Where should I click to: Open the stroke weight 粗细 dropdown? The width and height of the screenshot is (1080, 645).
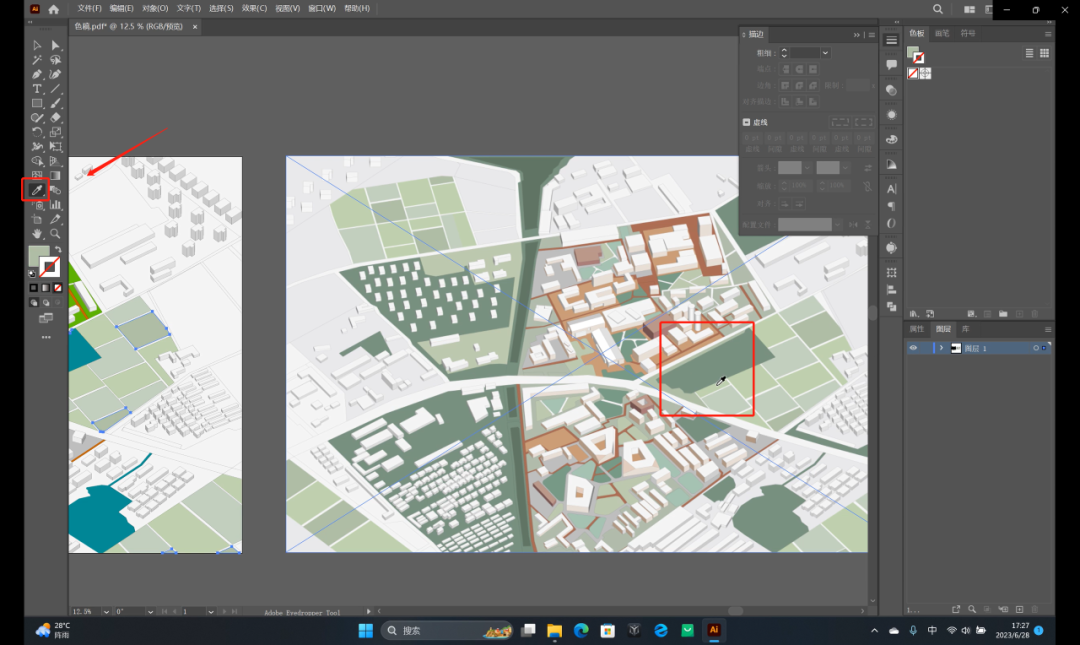[825, 53]
